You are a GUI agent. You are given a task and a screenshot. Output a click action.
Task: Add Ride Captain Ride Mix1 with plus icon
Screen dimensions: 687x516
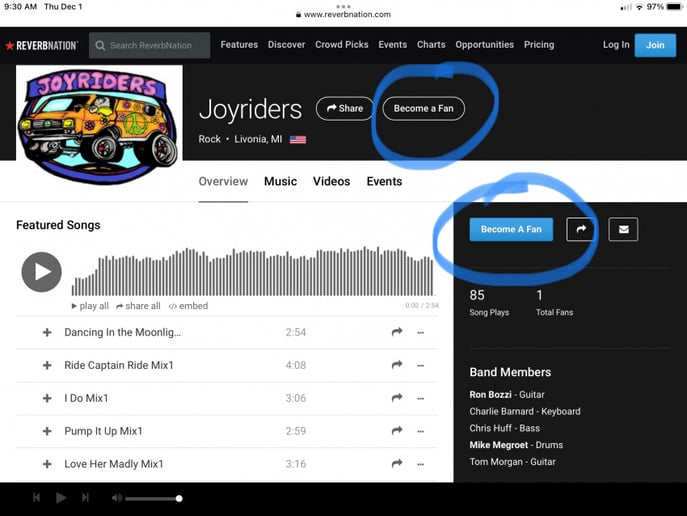tap(47, 365)
